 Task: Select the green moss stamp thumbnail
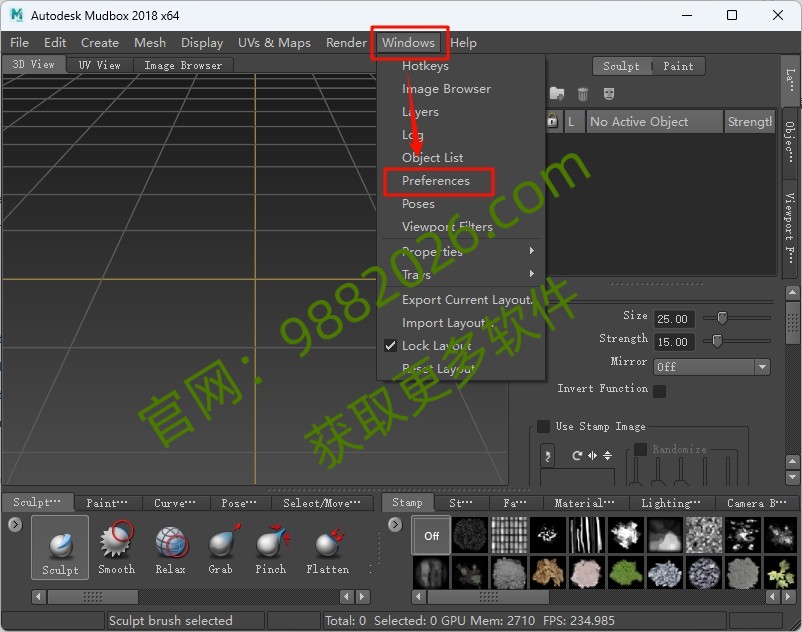point(626,573)
